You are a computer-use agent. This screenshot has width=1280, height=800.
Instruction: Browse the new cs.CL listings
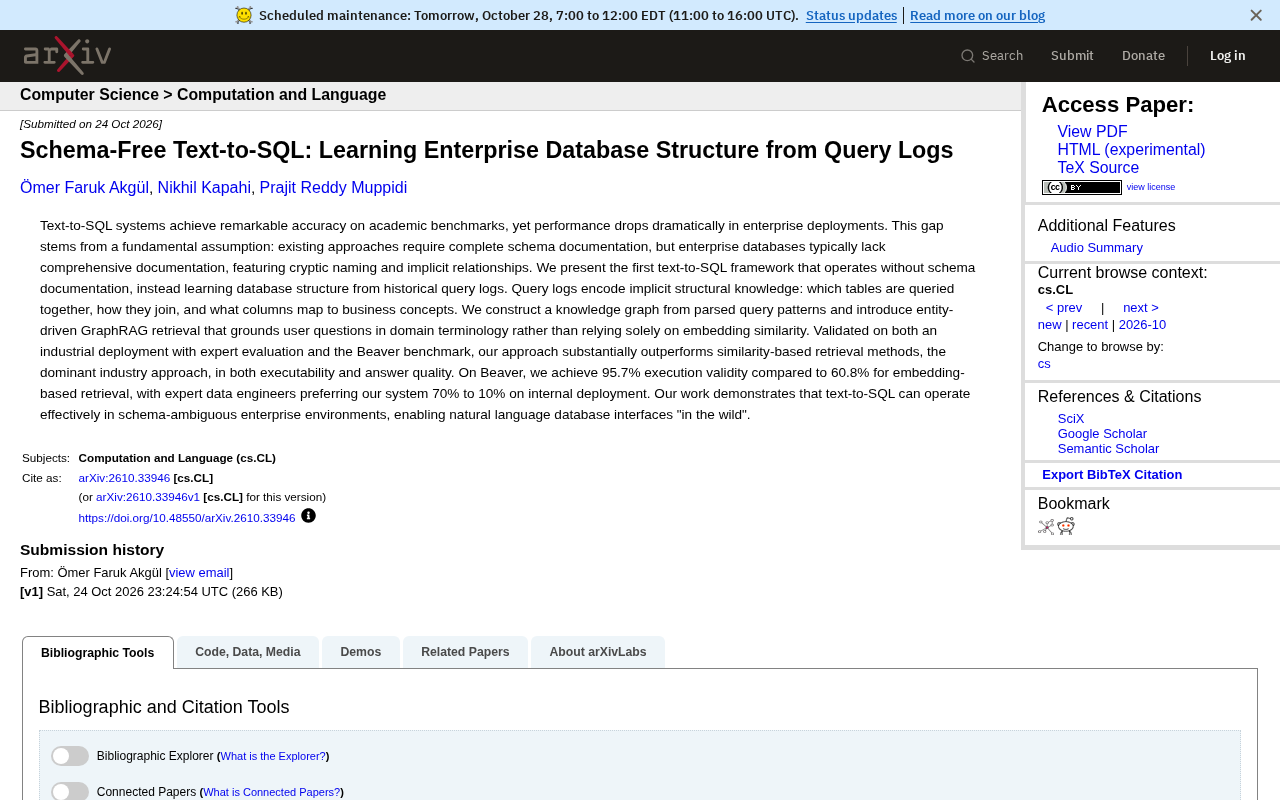pos(1050,325)
